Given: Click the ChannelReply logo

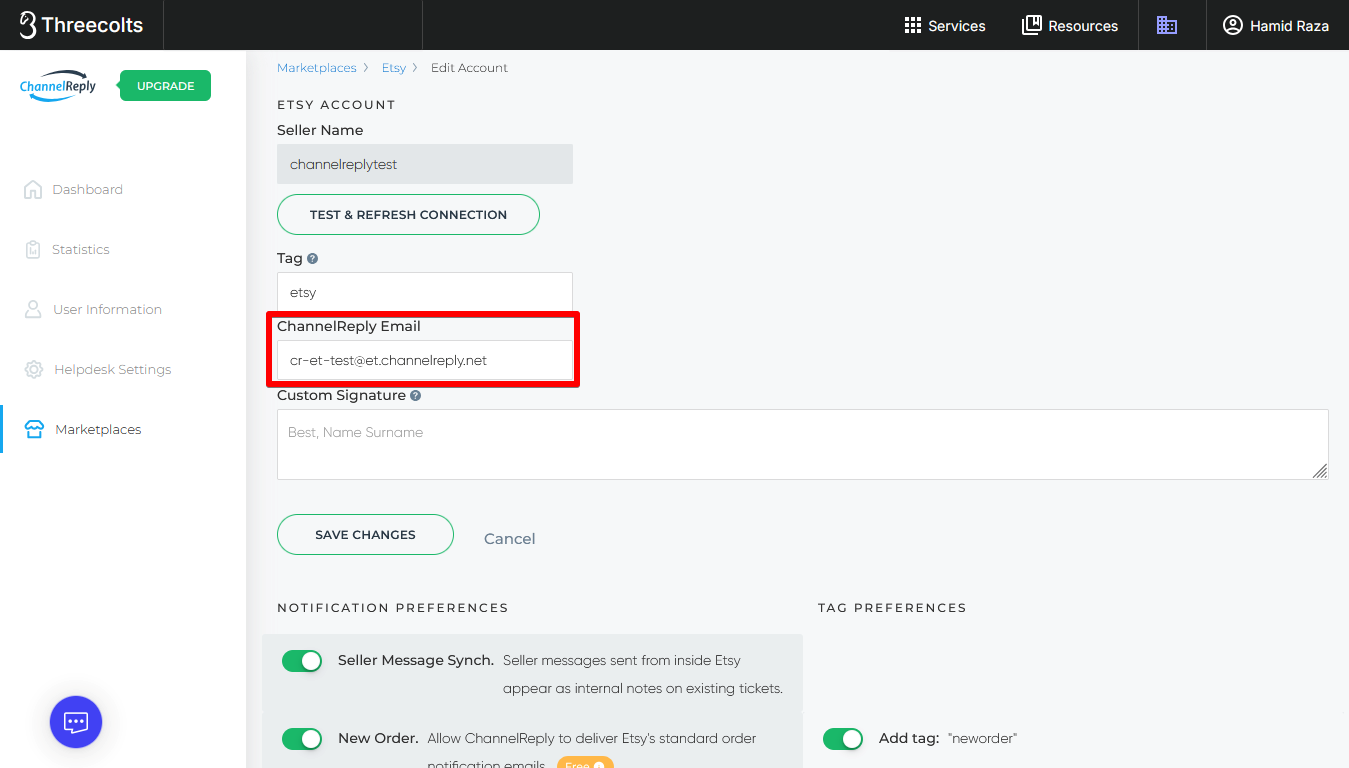Looking at the screenshot, I should tap(58, 86).
